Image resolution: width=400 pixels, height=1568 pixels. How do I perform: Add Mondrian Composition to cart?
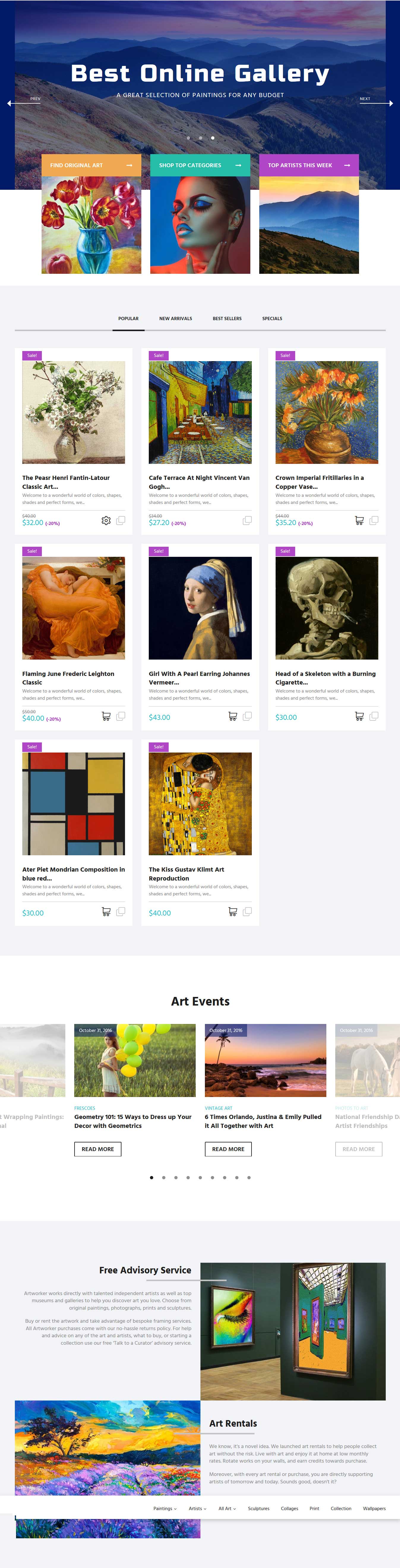pos(106,912)
